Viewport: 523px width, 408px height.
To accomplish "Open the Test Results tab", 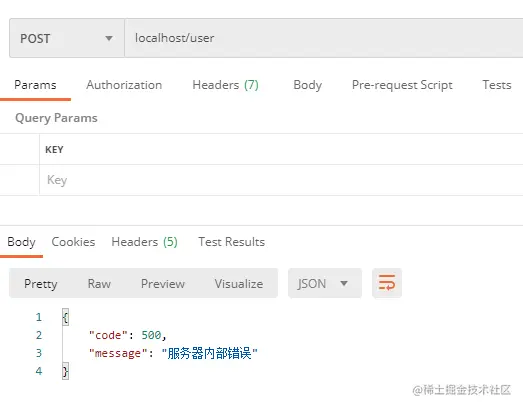I will coord(231,242).
